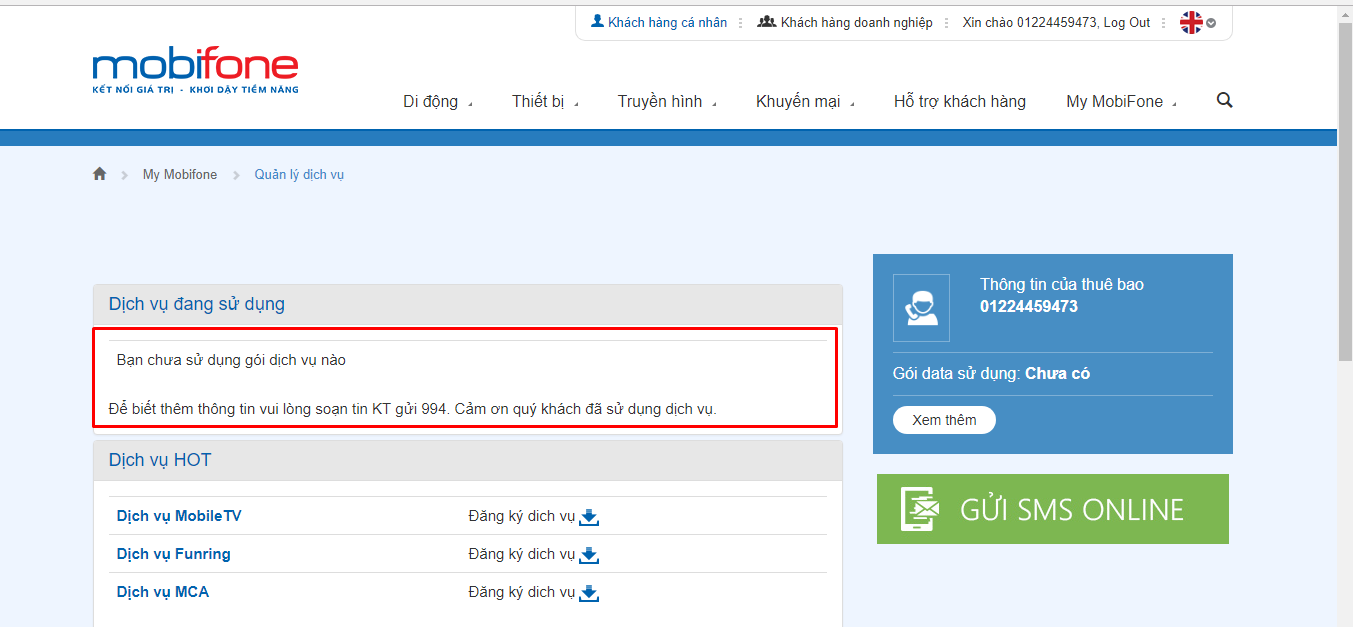
Task: Click the group icon beside Khách hàng doanh nghiệp
Action: pos(766,21)
